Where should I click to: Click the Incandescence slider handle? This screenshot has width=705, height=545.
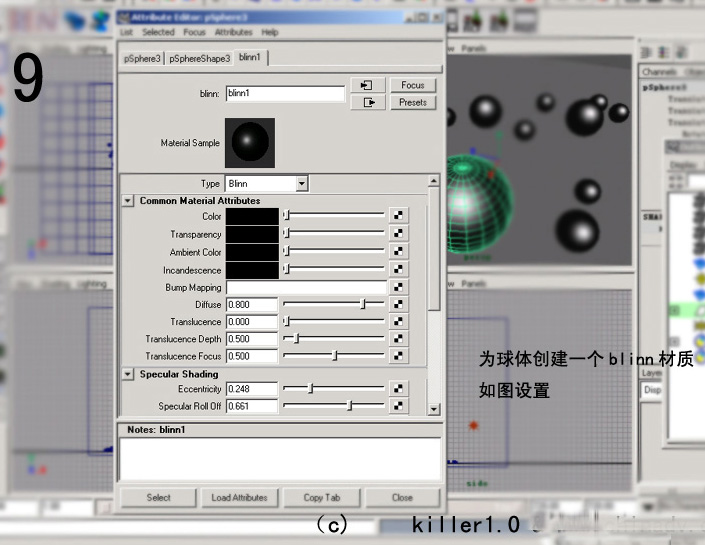pos(287,269)
